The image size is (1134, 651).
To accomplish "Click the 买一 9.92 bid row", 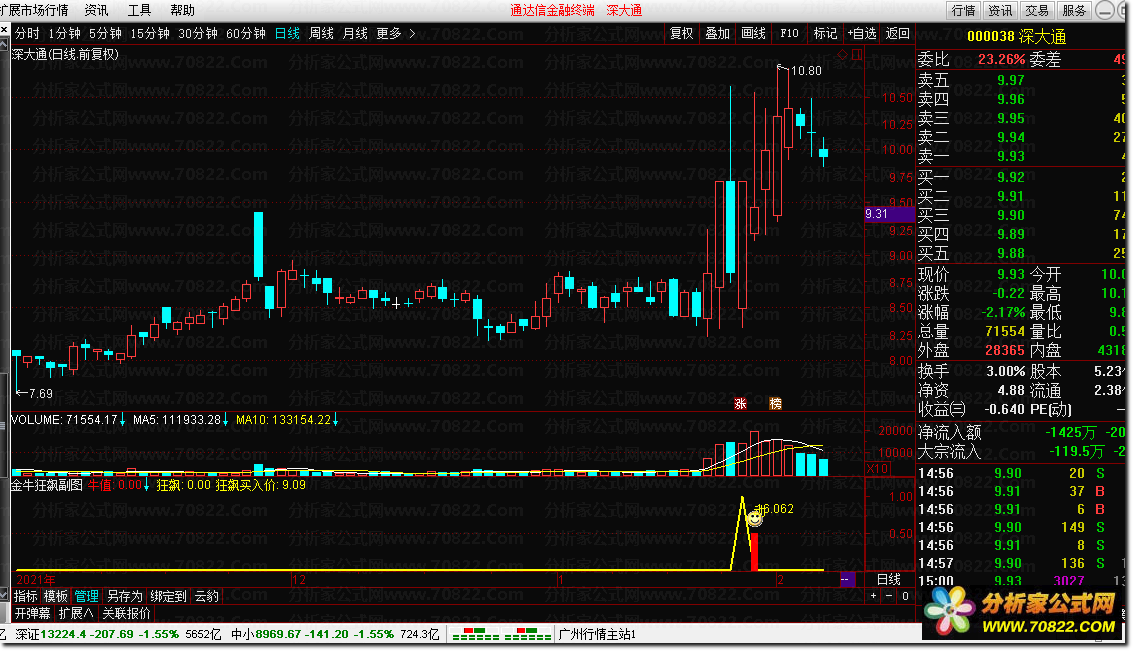I will [1020, 177].
